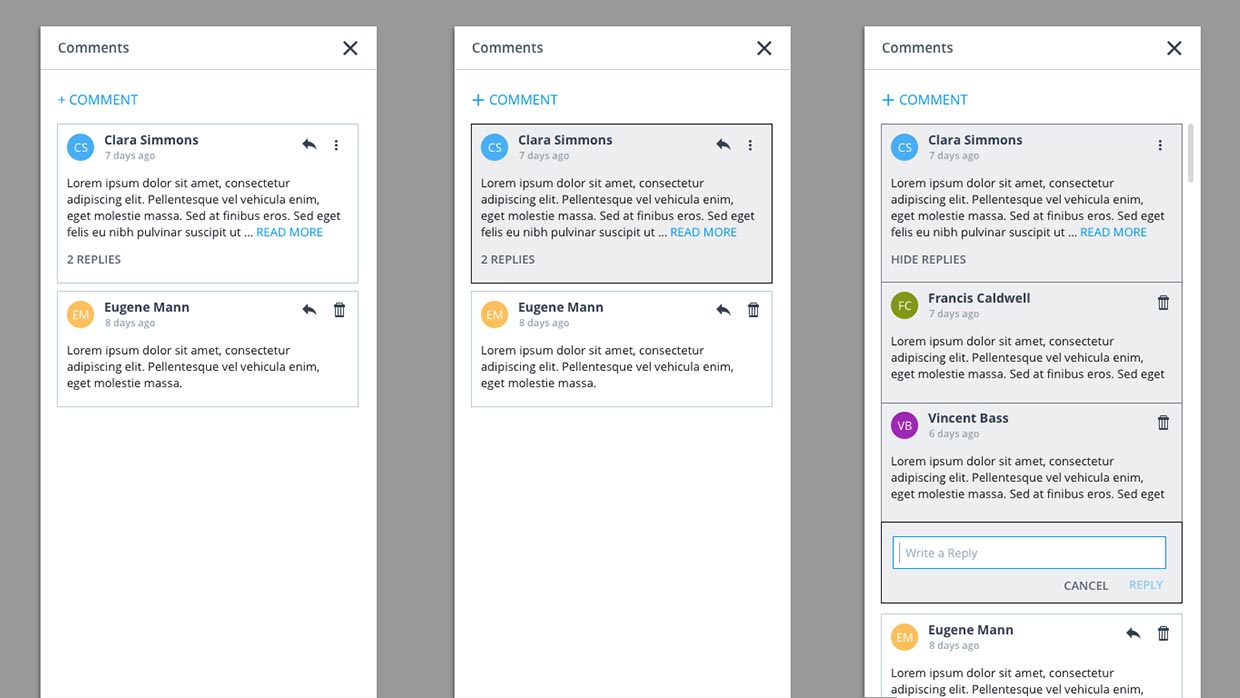
Task: Expand 2 REPLIES in middle highlighted card
Action: (x=508, y=259)
